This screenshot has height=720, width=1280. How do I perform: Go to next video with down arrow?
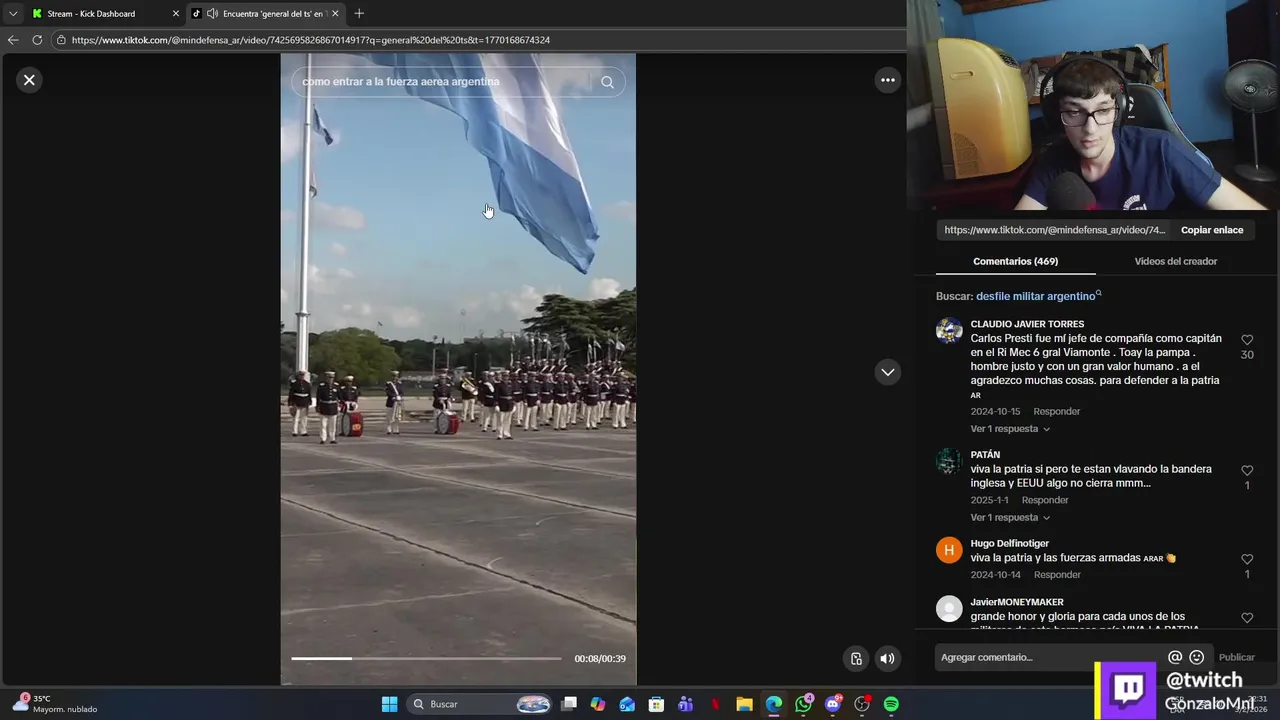tap(887, 372)
